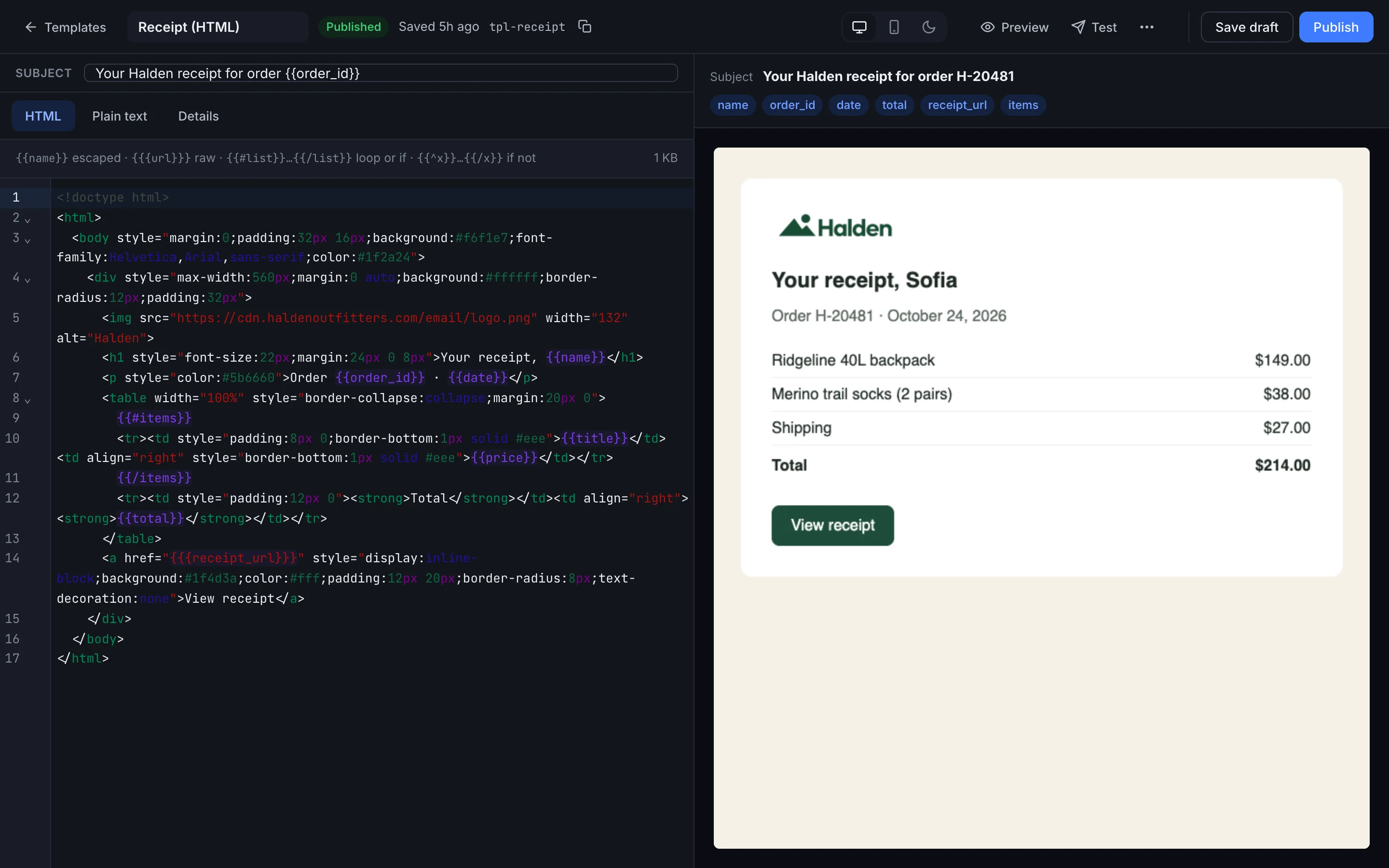
Task: Switch to the Plain text tab
Action: click(120, 116)
